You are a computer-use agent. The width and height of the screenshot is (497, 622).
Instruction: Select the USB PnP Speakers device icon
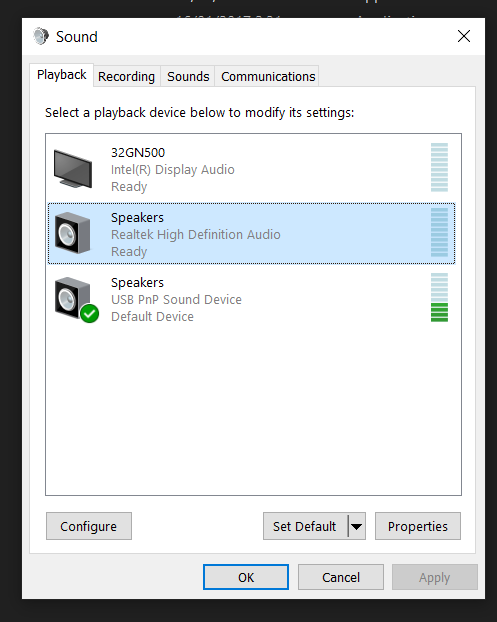pyautogui.click(x=77, y=299)
